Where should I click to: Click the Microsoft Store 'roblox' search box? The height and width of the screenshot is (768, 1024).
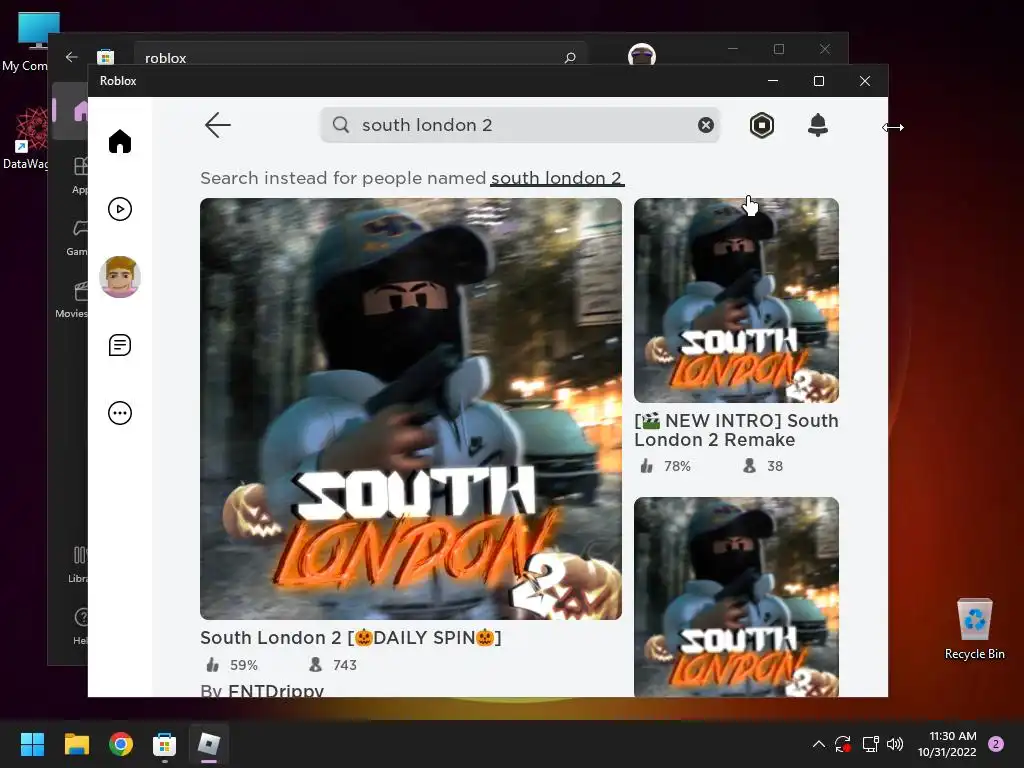point(360,55)
